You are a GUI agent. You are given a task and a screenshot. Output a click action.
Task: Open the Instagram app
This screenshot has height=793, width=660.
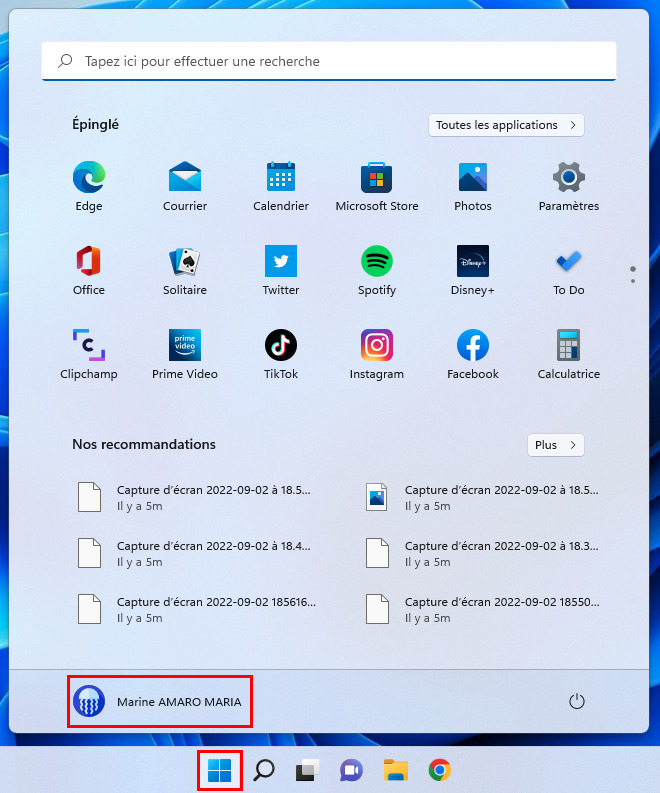click(377, 354)
